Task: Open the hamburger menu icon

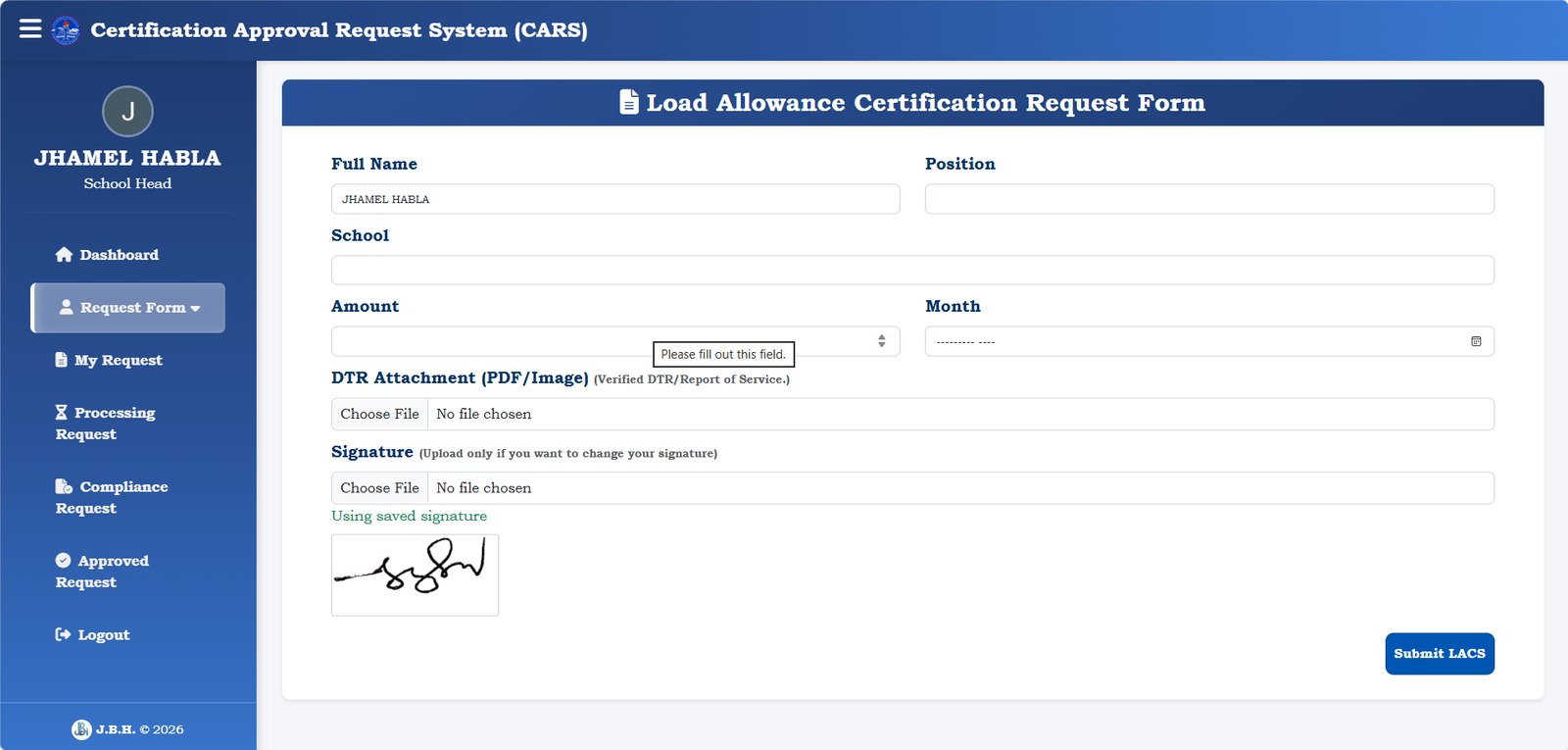Action: pos(30,28)
